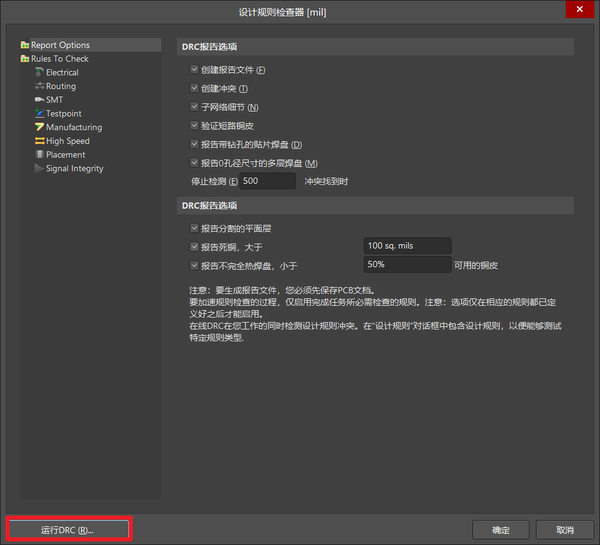The width and height of the screenshot is (600, 545).
Task: Select Rules To Check in the tree
Action: (x=60, y=59)
